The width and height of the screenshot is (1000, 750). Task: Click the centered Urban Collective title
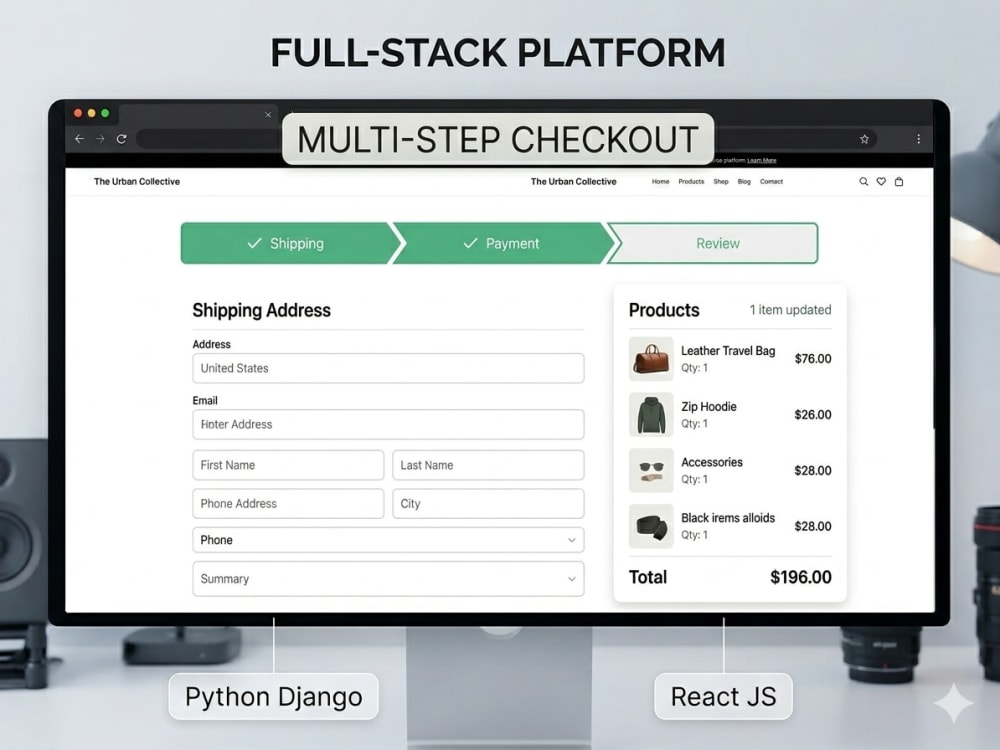coord(573,182)
